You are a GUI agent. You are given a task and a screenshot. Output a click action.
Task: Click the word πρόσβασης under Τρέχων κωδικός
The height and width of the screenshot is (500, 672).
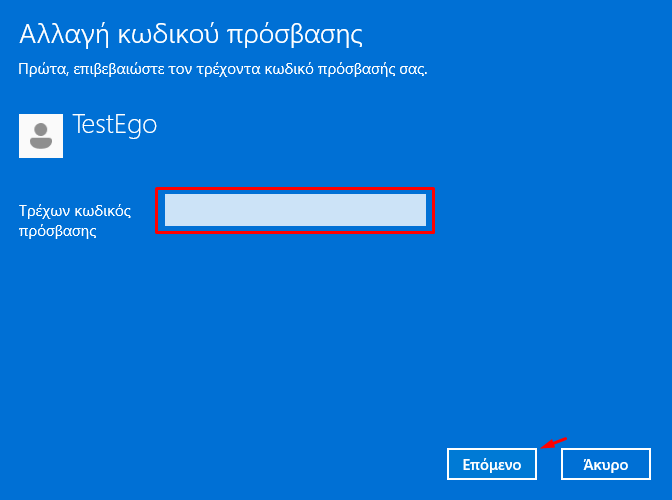tap(57, 232)
